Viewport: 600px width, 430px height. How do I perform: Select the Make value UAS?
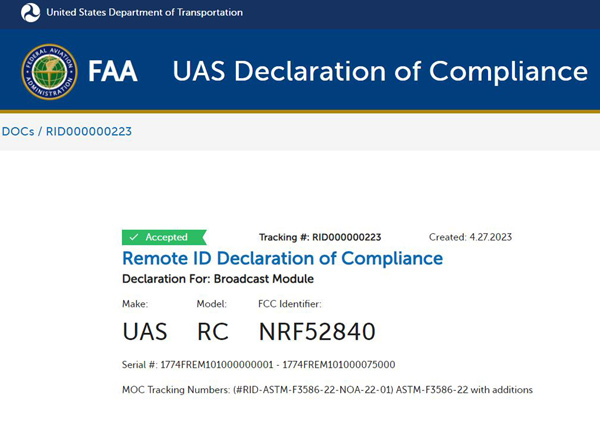click(144, 331)
